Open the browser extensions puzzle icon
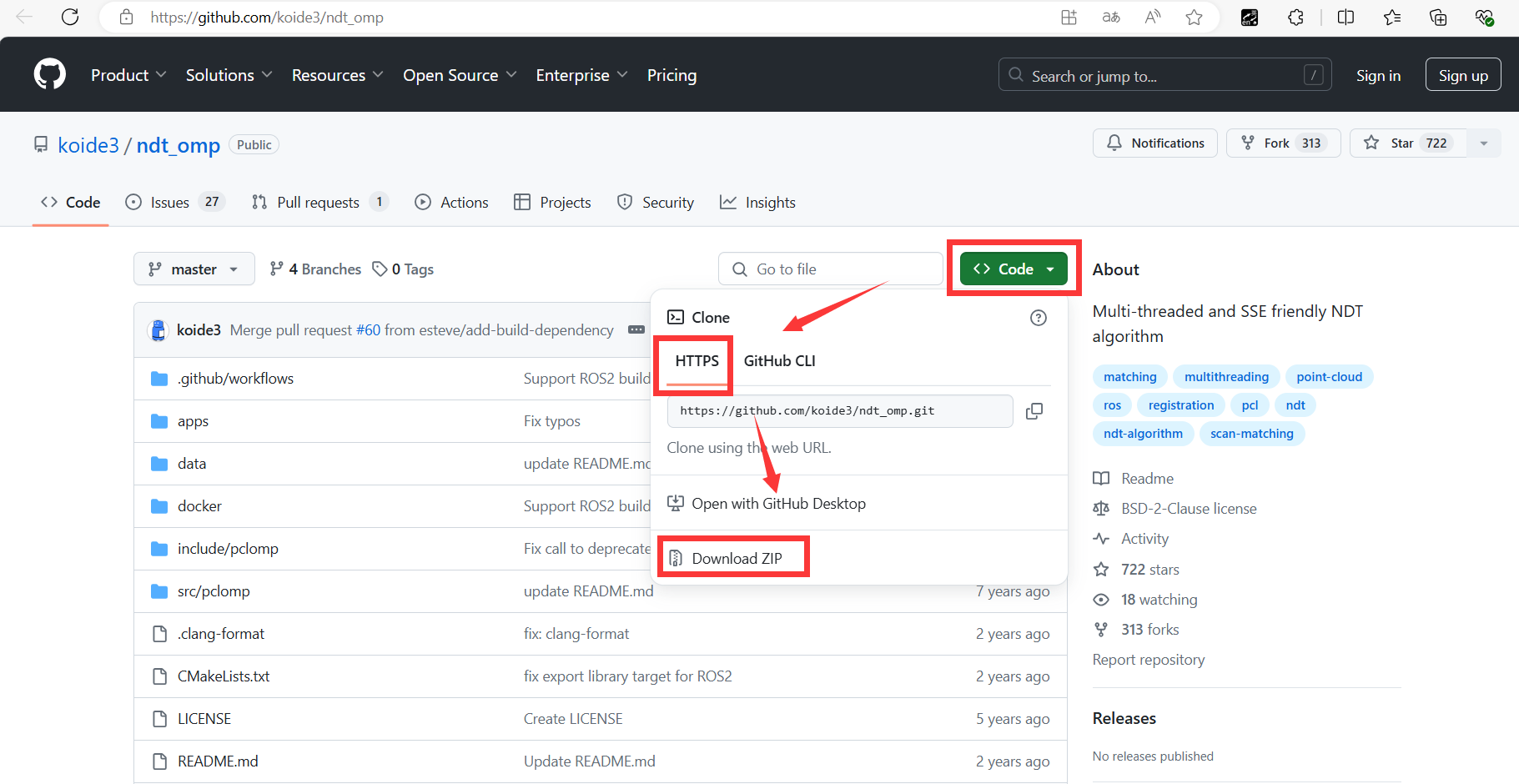 1295,17
